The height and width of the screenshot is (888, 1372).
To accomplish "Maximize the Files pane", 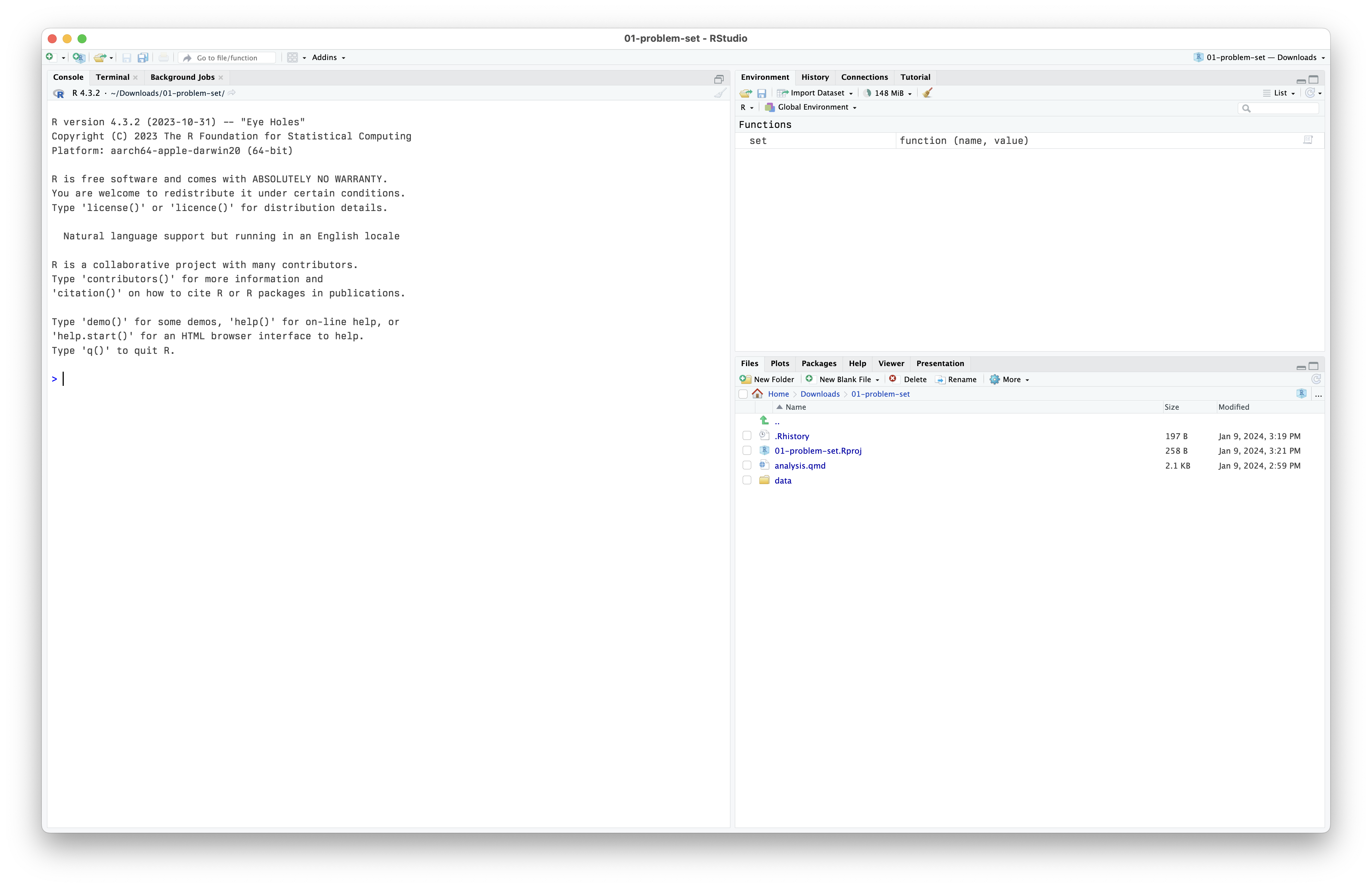I will point(1313,366).
